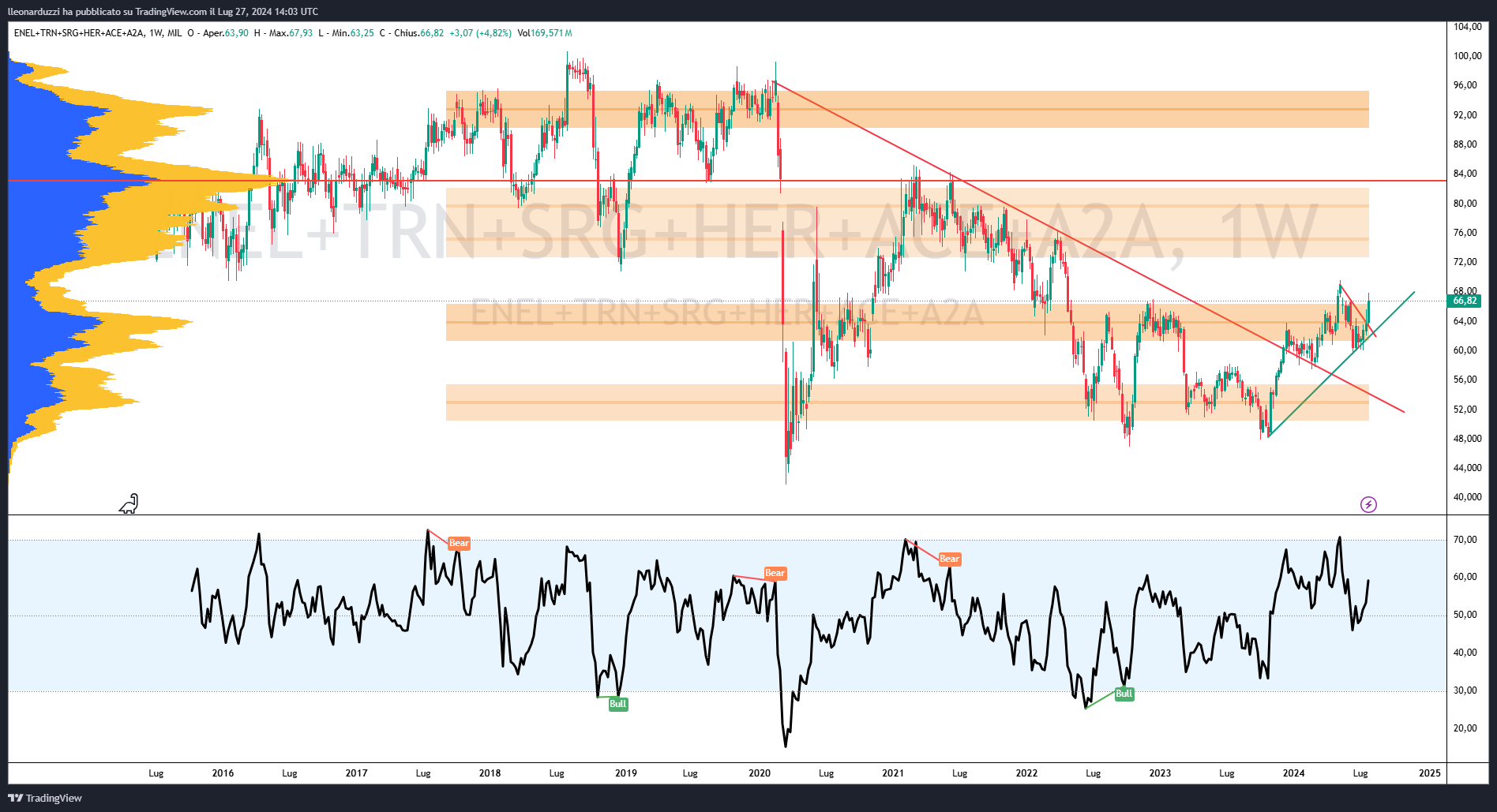Click the 2018 label on the time axis
1497x812 pixels.
coord(490,773)
